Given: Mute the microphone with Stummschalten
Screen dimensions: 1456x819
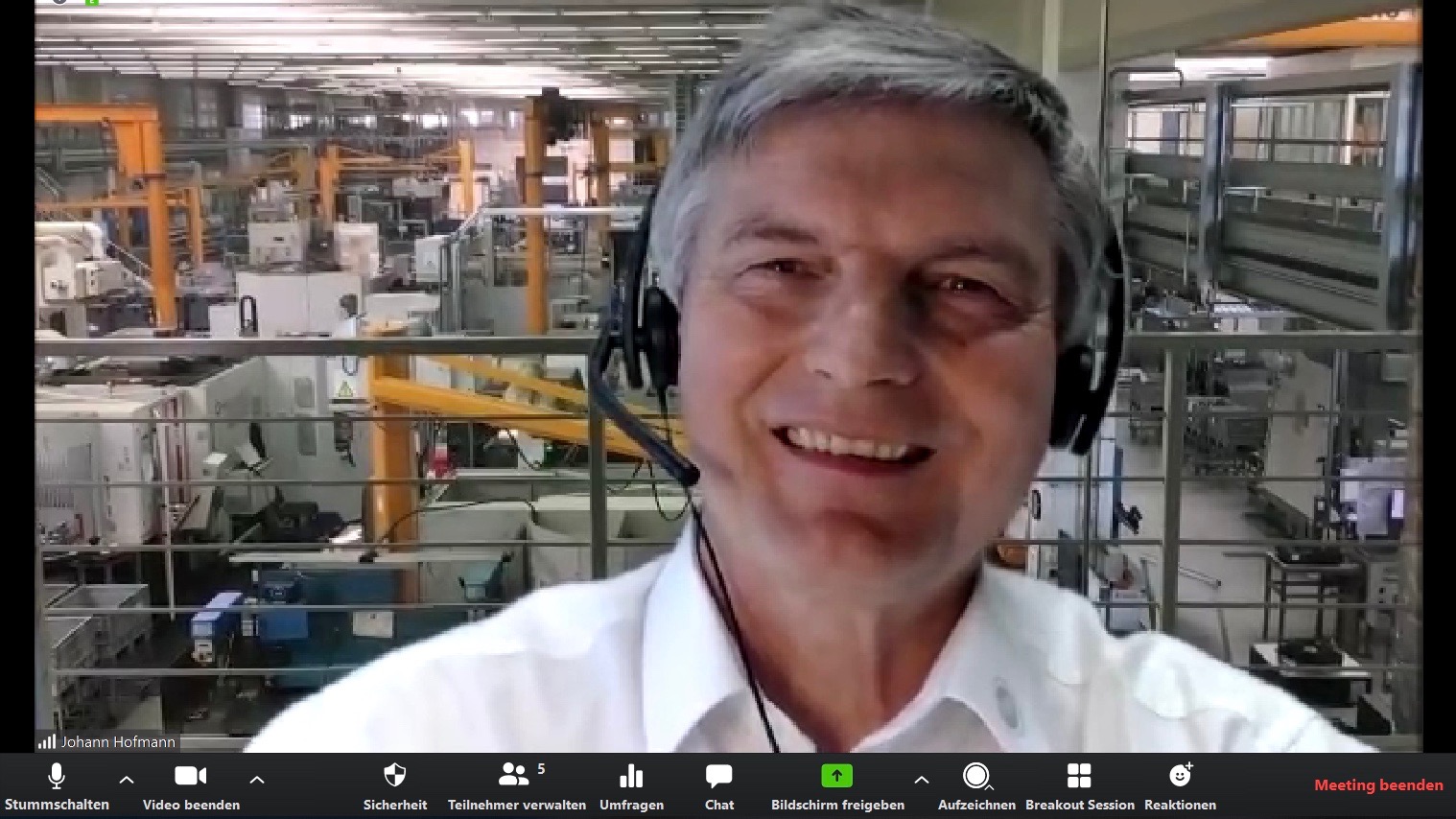Looking at the screenshot, I should coord(57,786).
